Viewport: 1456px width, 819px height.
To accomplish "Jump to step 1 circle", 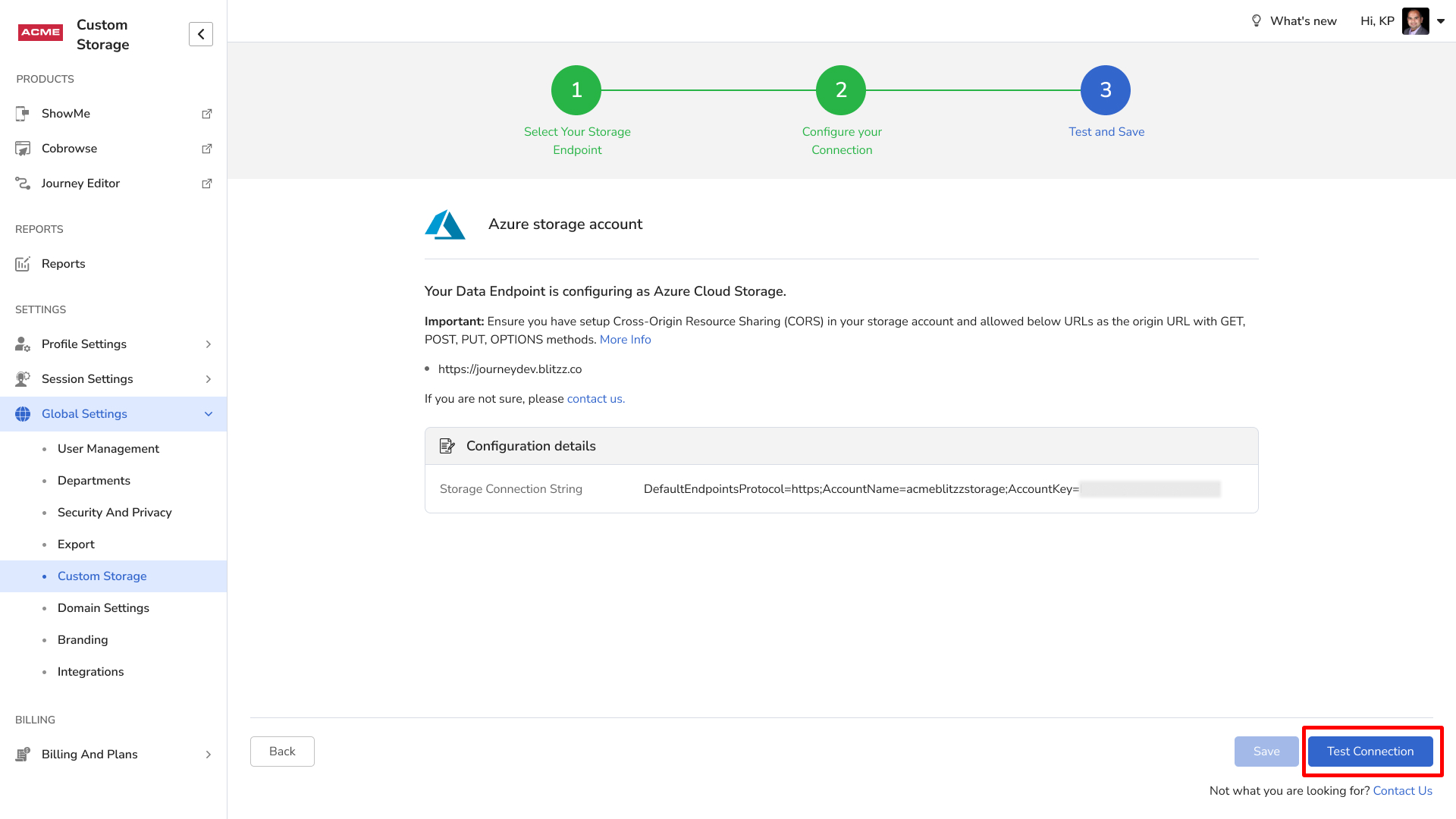I will pyautogui.click(x=576, y=90).
